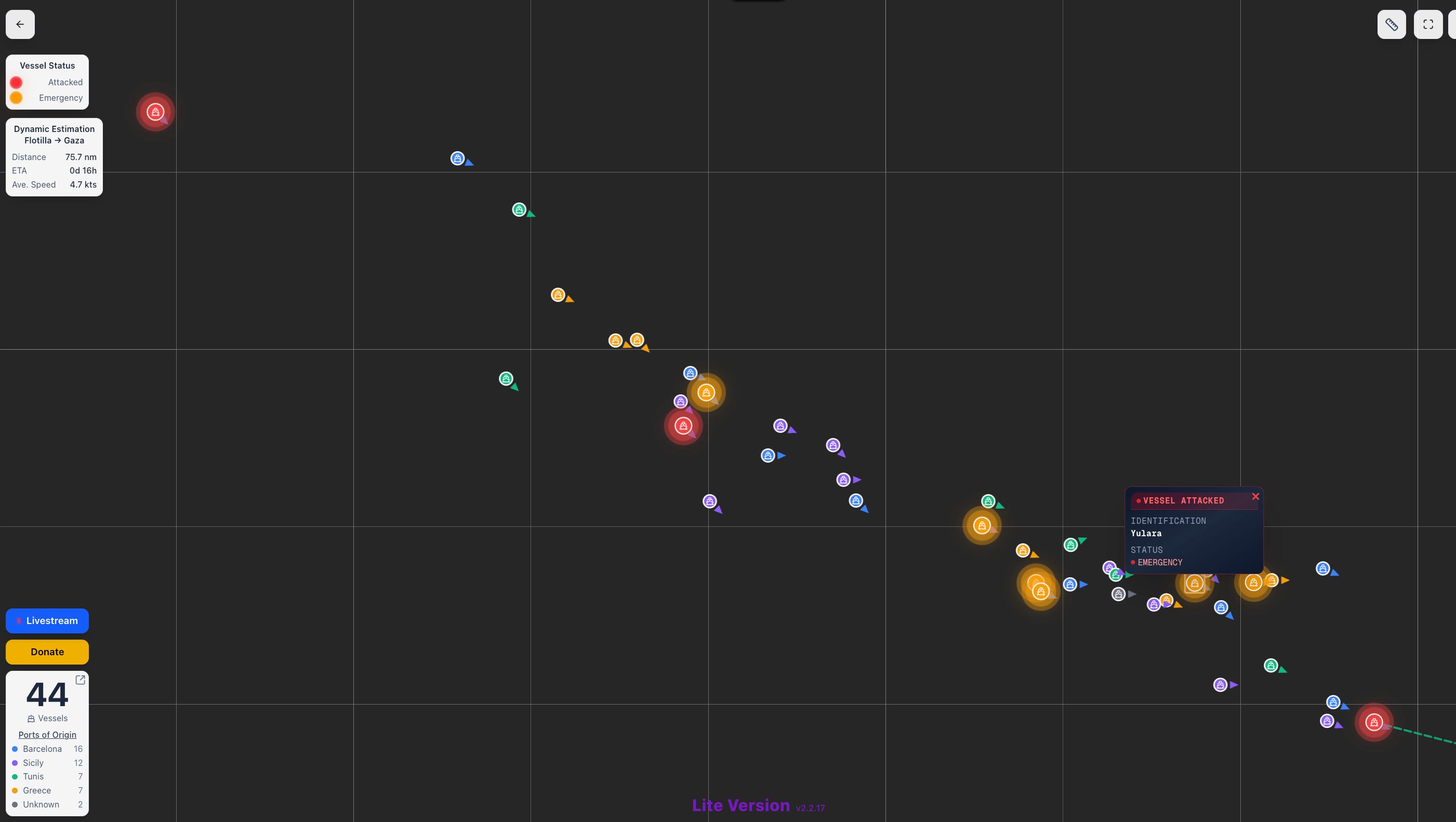Image resolution: width=1456 pixels, height=822 pixels.
Task: Click the 44 Vessels counter
Action: pos(47,695)
